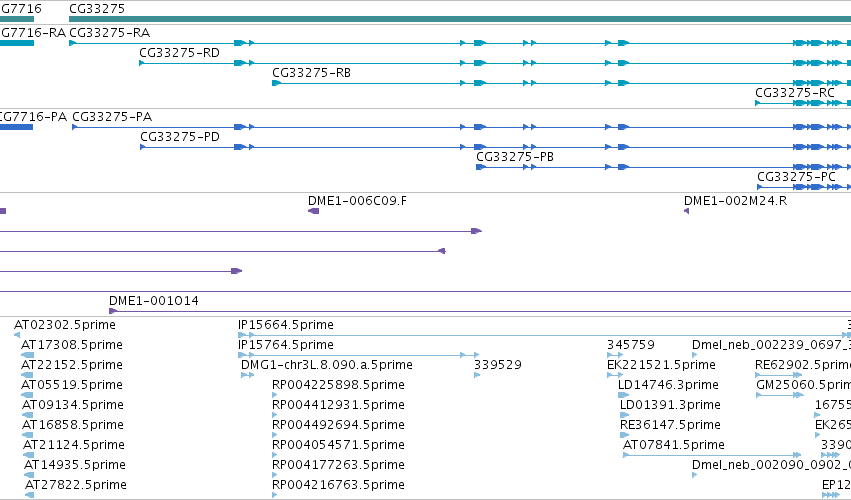
Task: Select the RP004412931.5prime EST label
Action: [x=339, y=405]
